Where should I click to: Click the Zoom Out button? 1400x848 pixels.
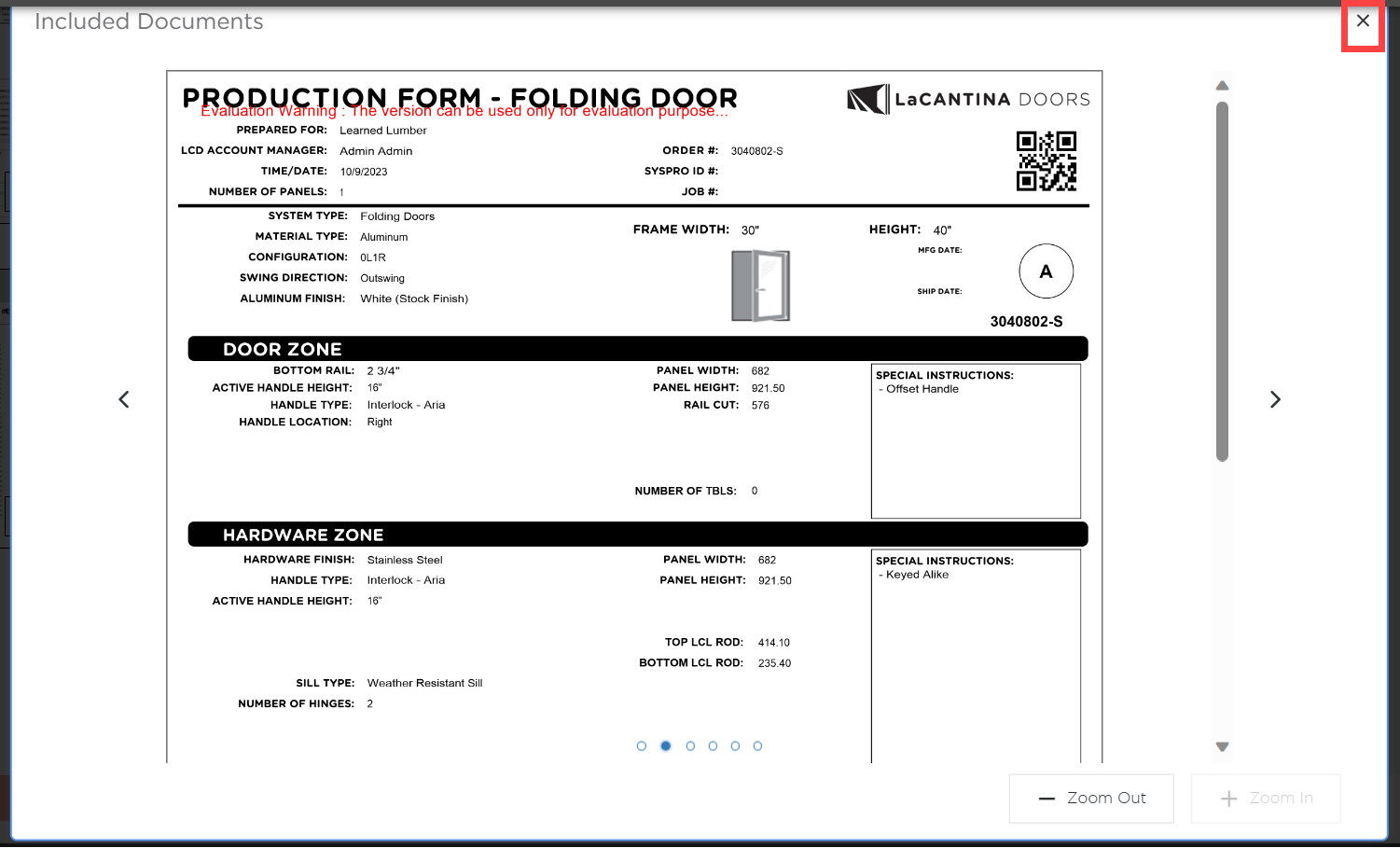click(x=1091, y=799)
